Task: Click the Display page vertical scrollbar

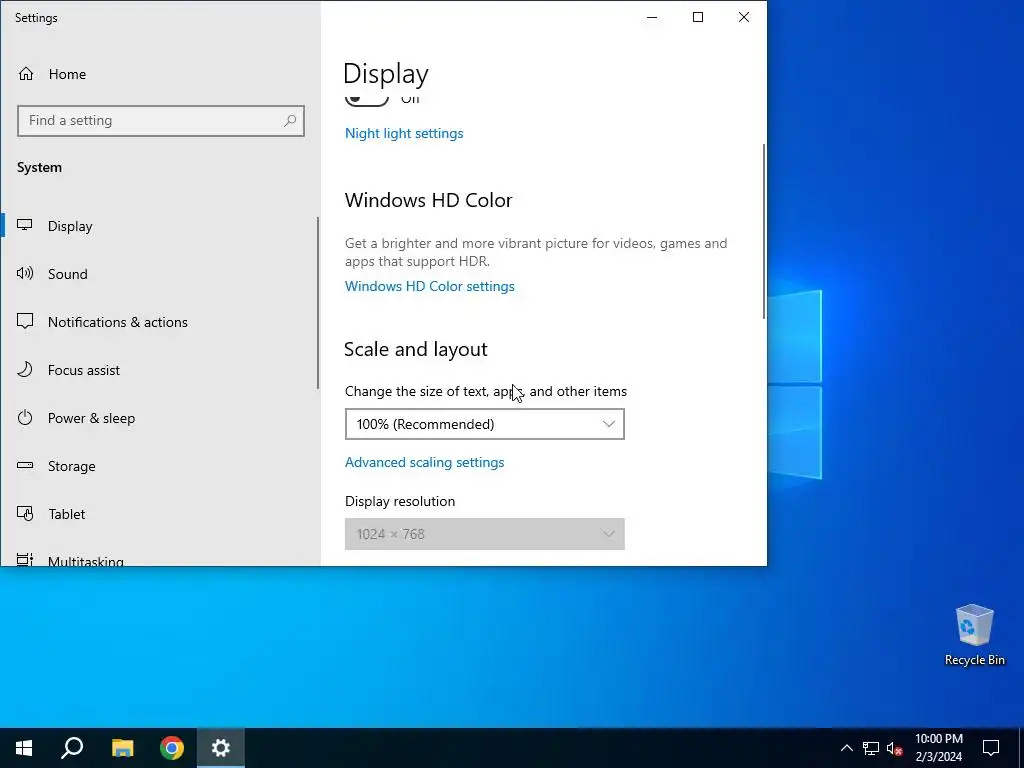Action: [763, 231]
